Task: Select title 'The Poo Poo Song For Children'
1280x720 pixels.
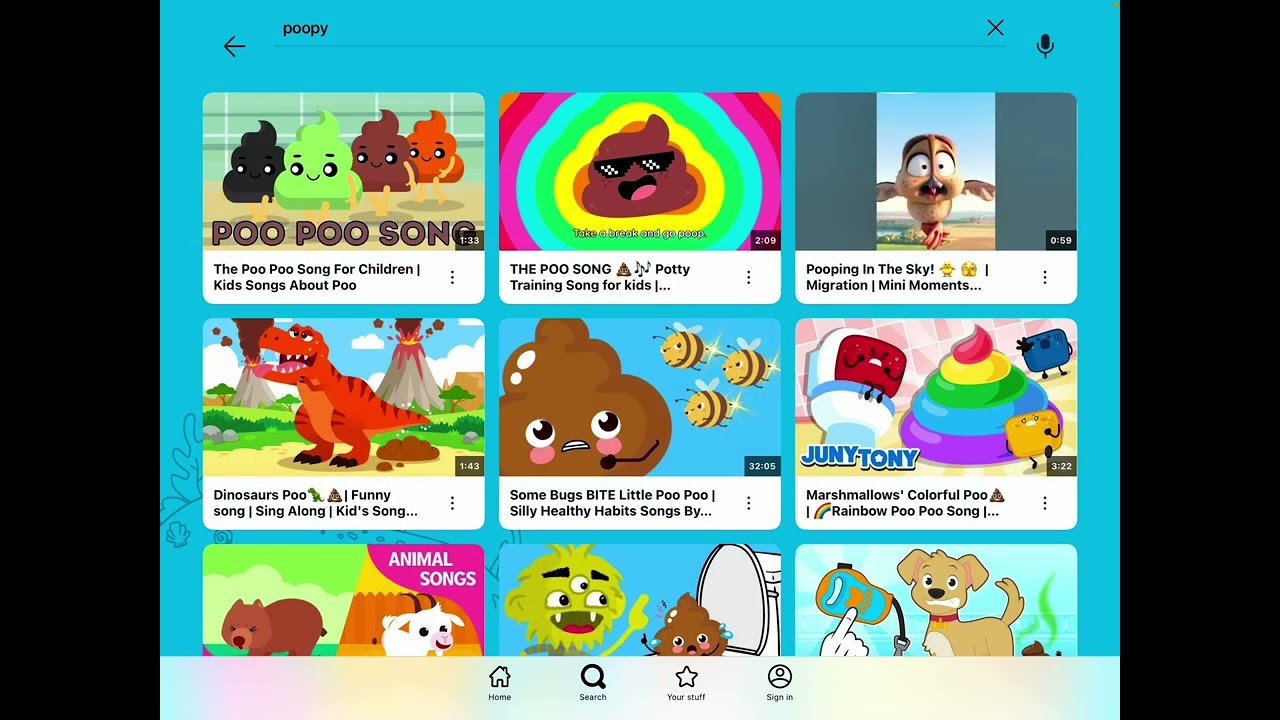Action: pos(317,277)
